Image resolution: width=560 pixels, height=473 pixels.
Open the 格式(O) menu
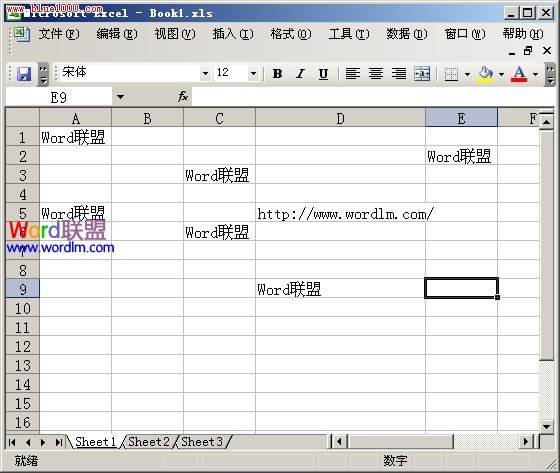point(291,34)
